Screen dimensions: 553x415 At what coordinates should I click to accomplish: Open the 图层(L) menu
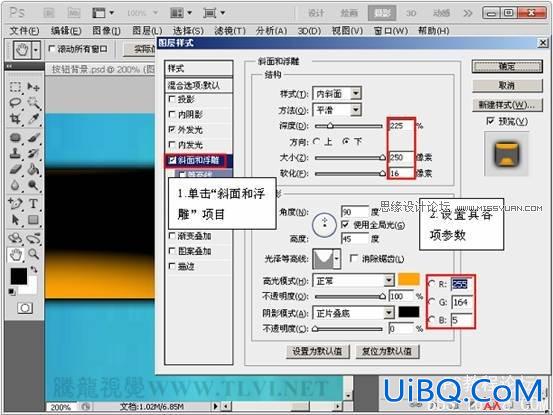click(147, 31)
